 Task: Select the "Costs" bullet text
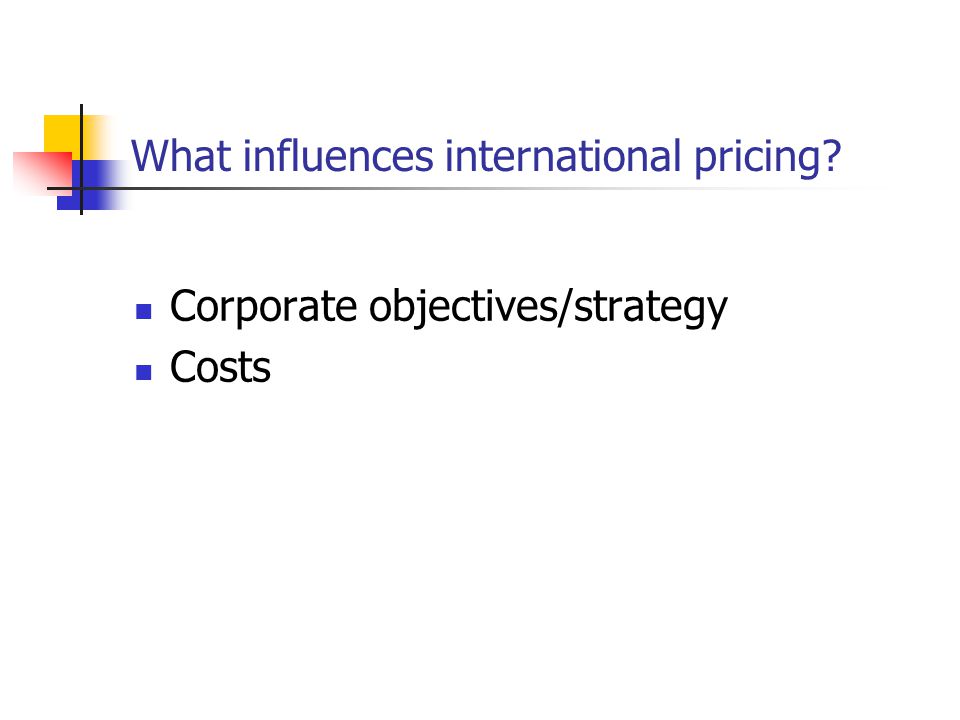[220, 367]
